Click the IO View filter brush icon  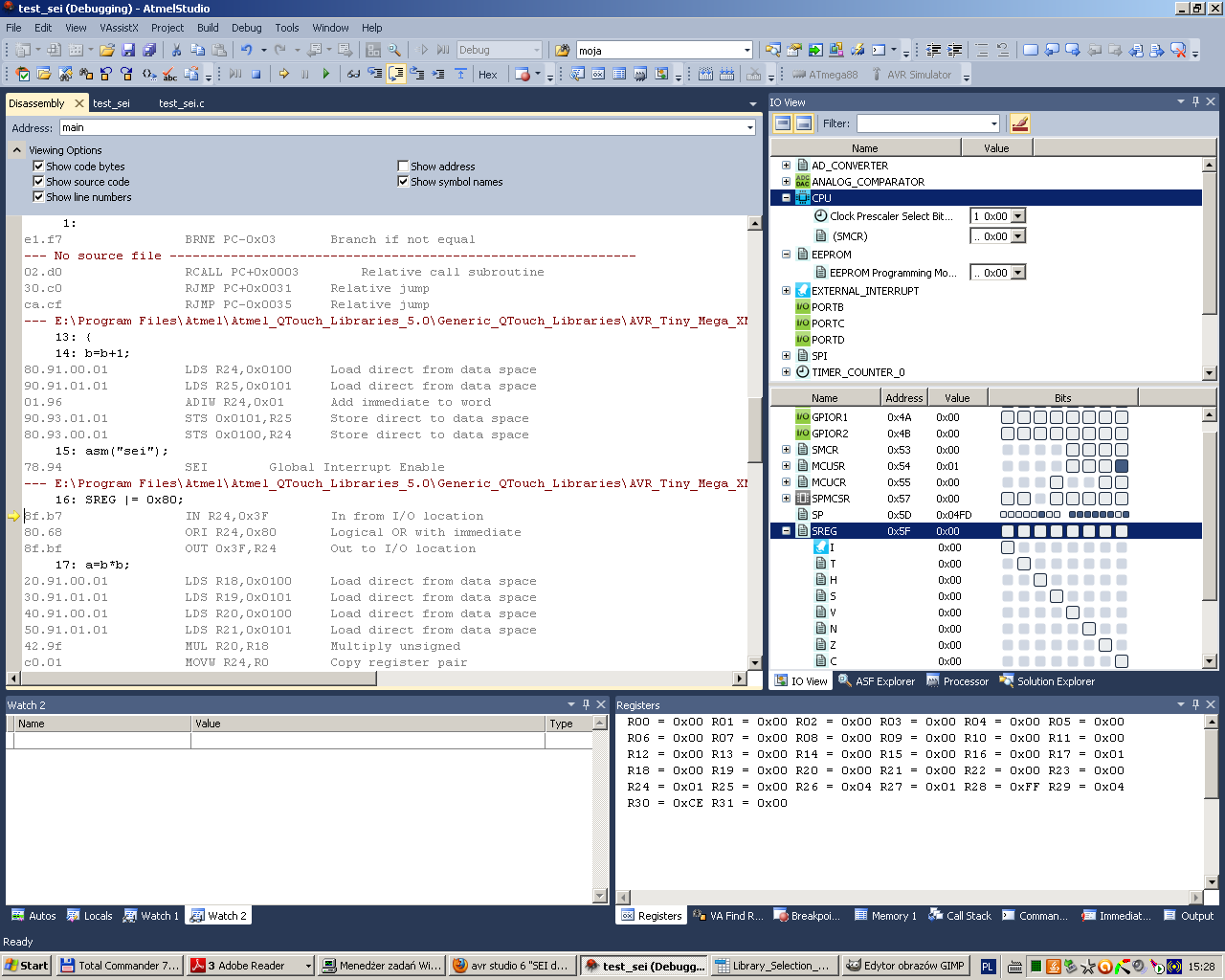(x=1019, y=123)
